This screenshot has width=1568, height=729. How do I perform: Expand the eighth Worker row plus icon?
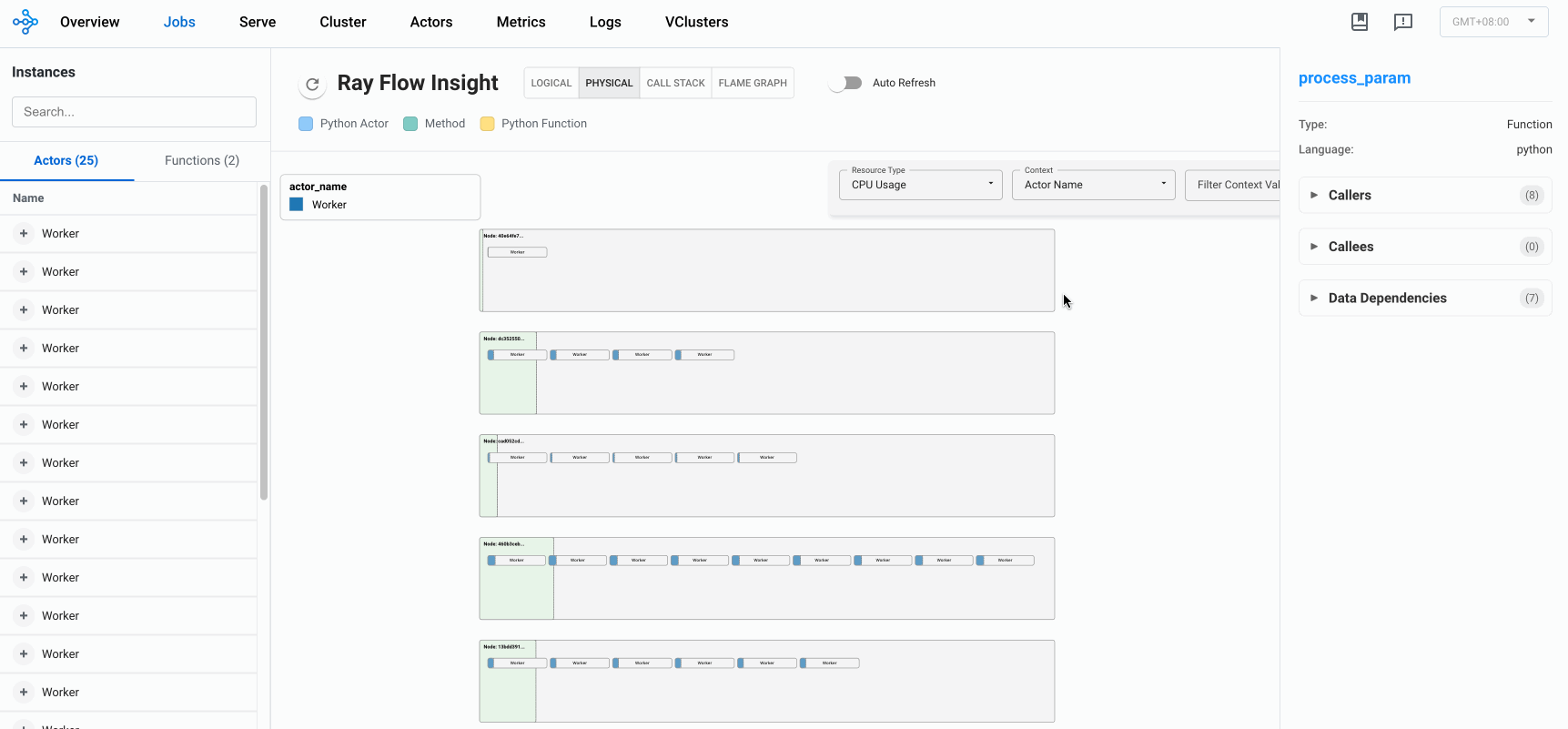[x=24, y=501]
